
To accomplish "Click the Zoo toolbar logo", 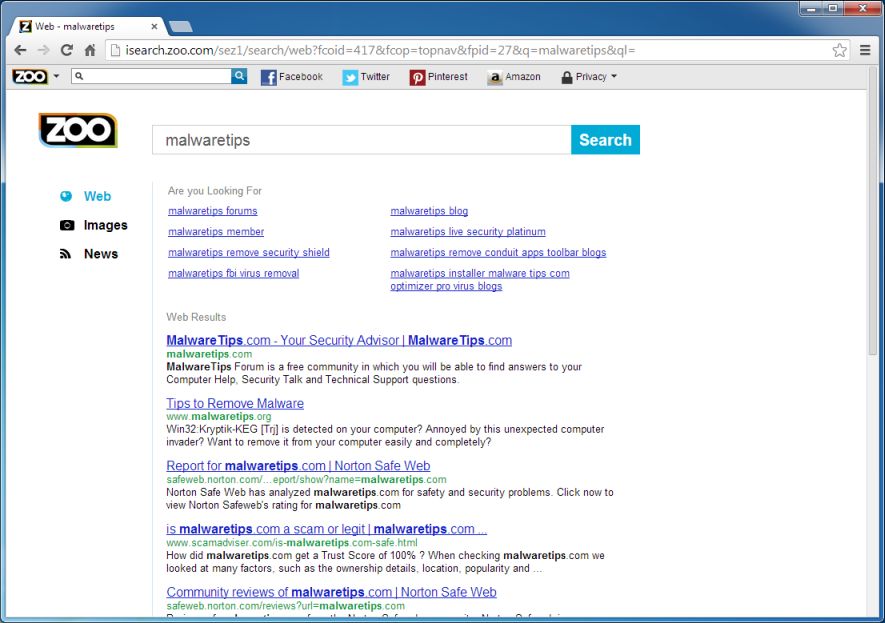I will coord(30,76).
